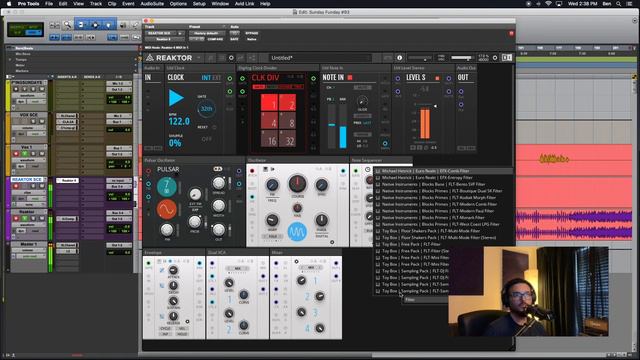This screenshot has height=360, width=640.
Task: Click the Wi-Fi icon in menu bar
Action: click(548, 4)
